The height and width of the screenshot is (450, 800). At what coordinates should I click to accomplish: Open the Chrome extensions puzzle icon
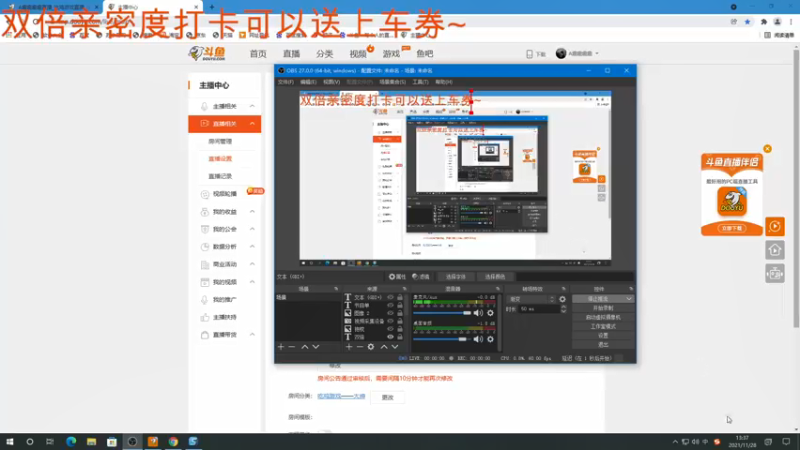point(763,22)
